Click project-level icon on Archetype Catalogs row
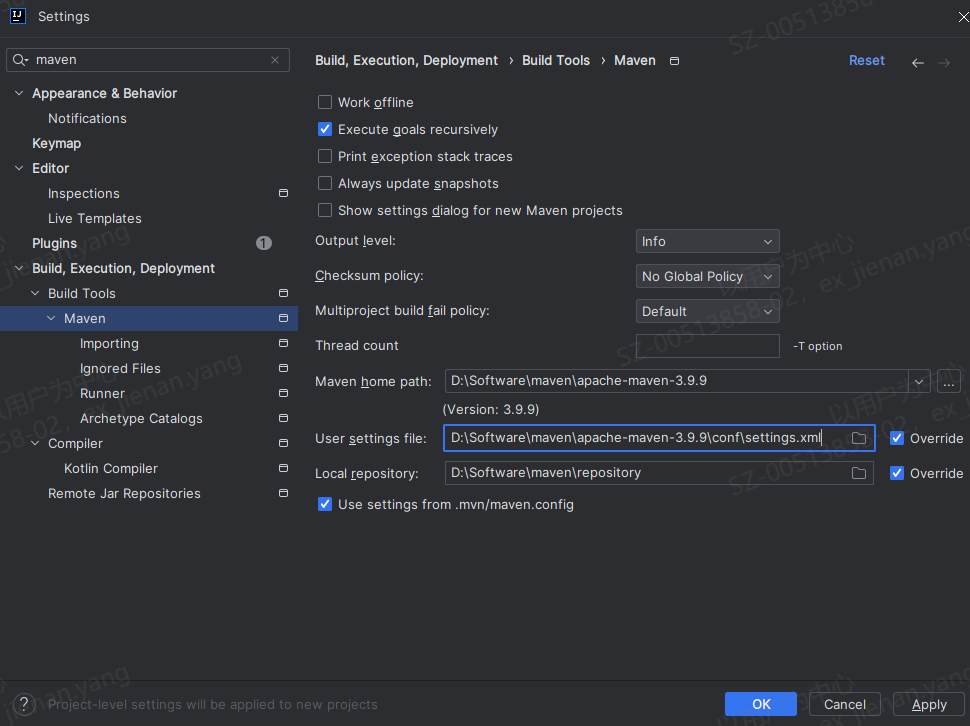This screenshot has height=726, width=970. pos(283,418)
